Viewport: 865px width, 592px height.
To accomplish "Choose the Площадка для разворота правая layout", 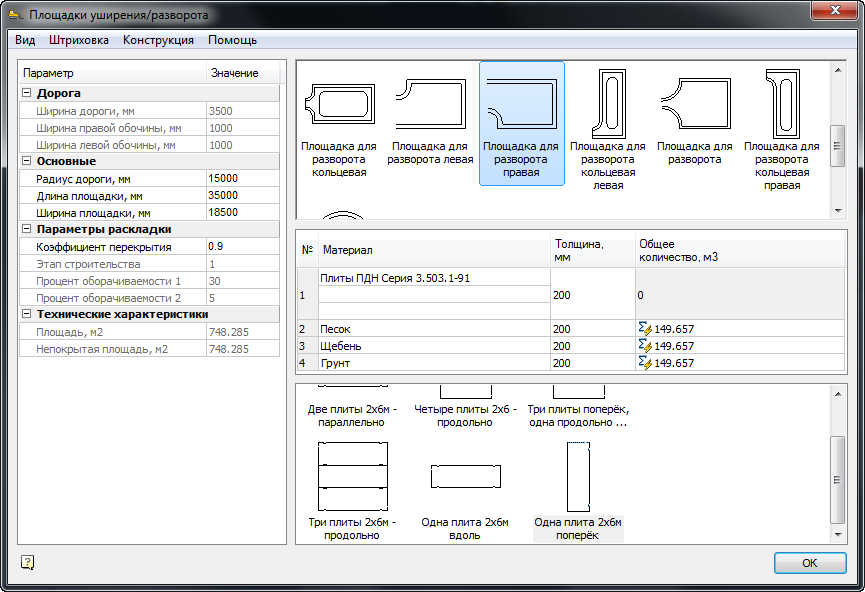I will coord(522,124).
